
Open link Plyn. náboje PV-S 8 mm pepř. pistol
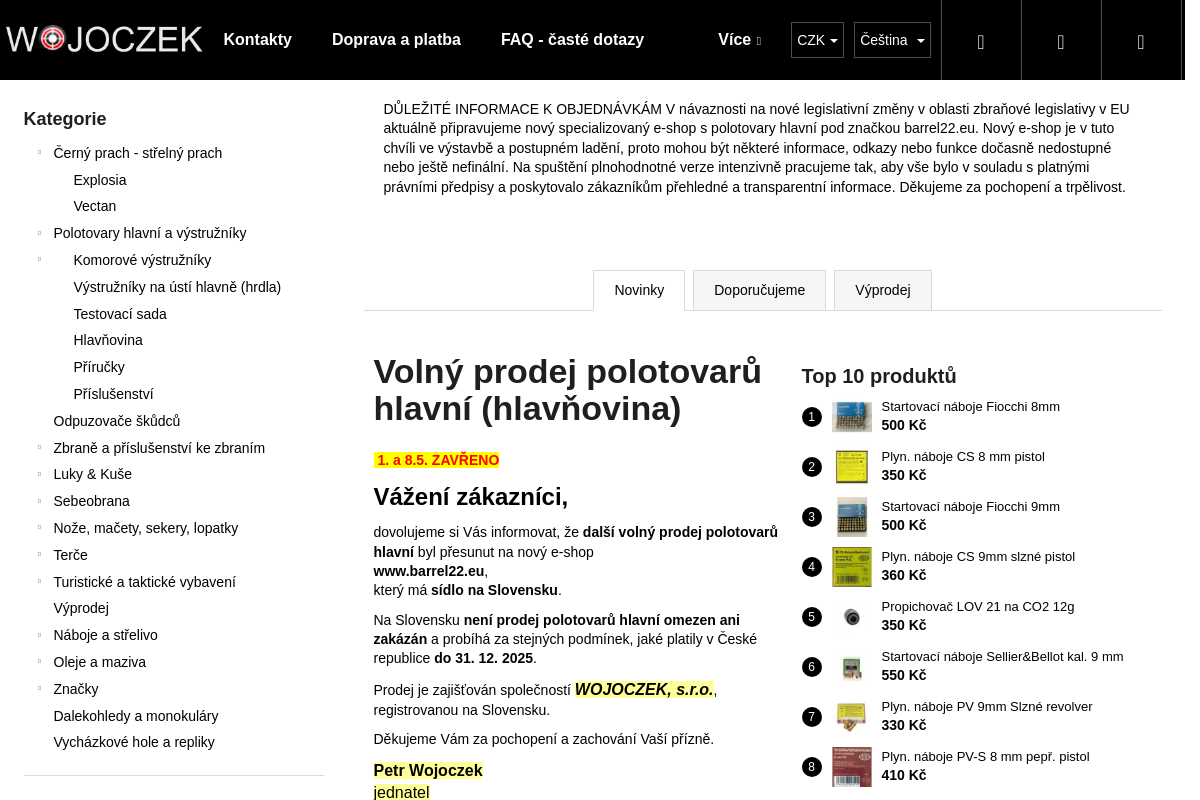(x=985, y=757)
